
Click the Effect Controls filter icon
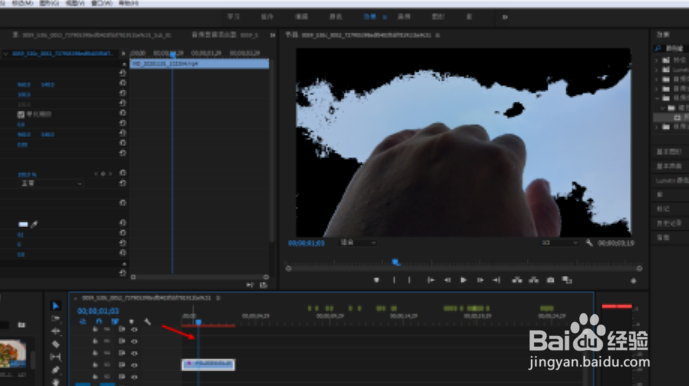[250, 285]
